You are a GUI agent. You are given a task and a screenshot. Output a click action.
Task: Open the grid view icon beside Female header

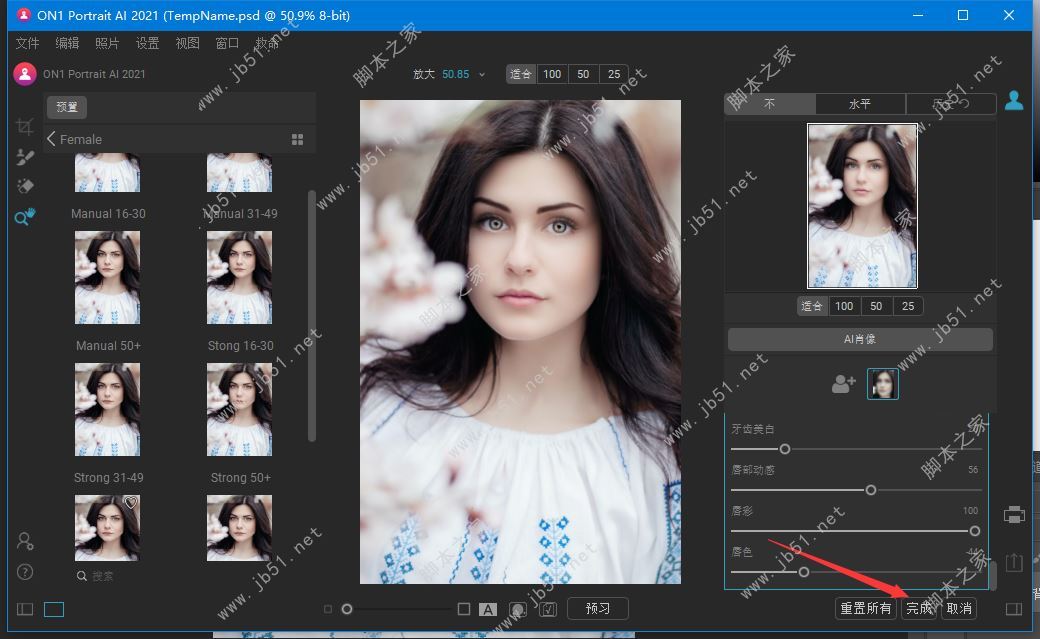point(297,139)
